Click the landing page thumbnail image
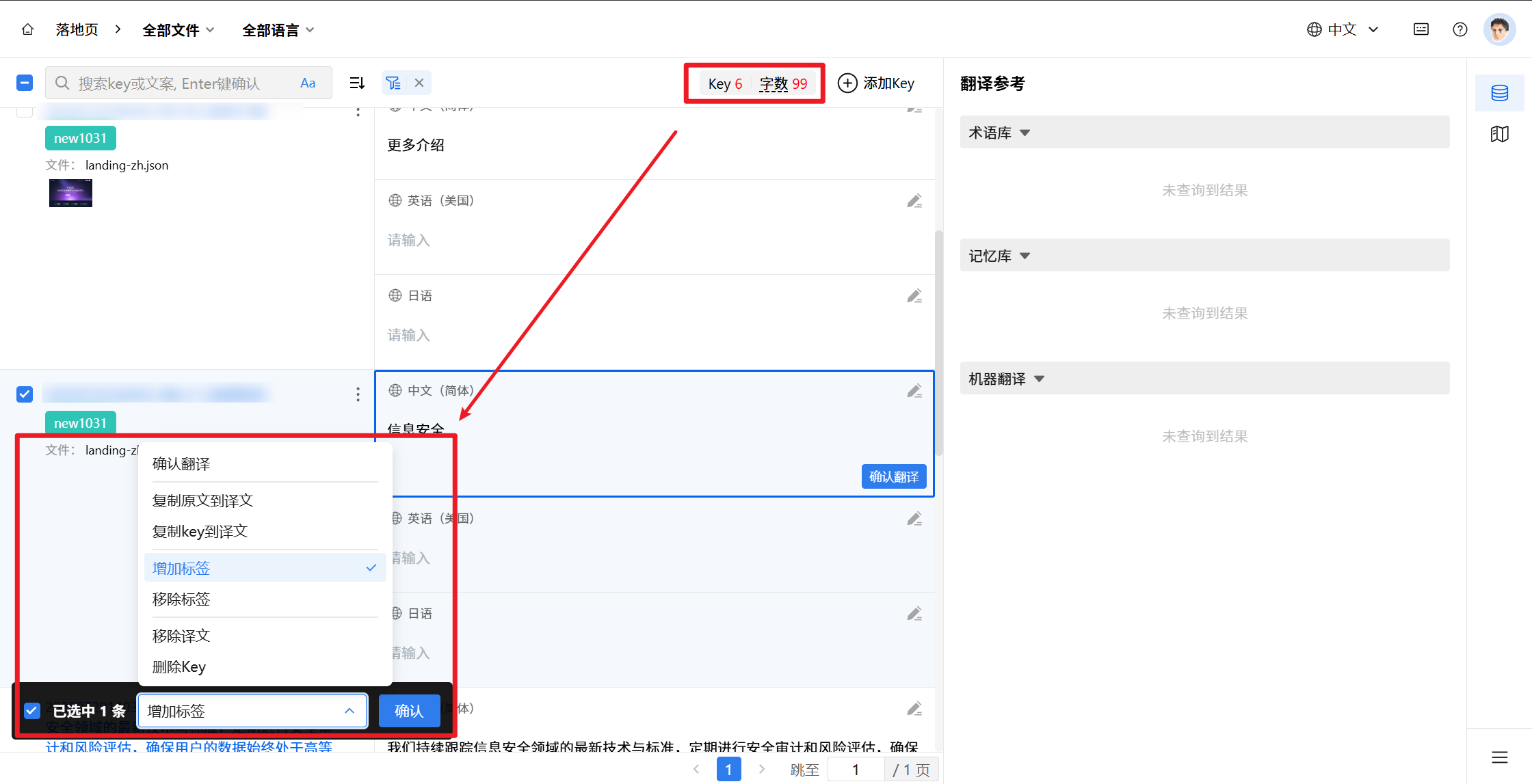 pos(70,193)
